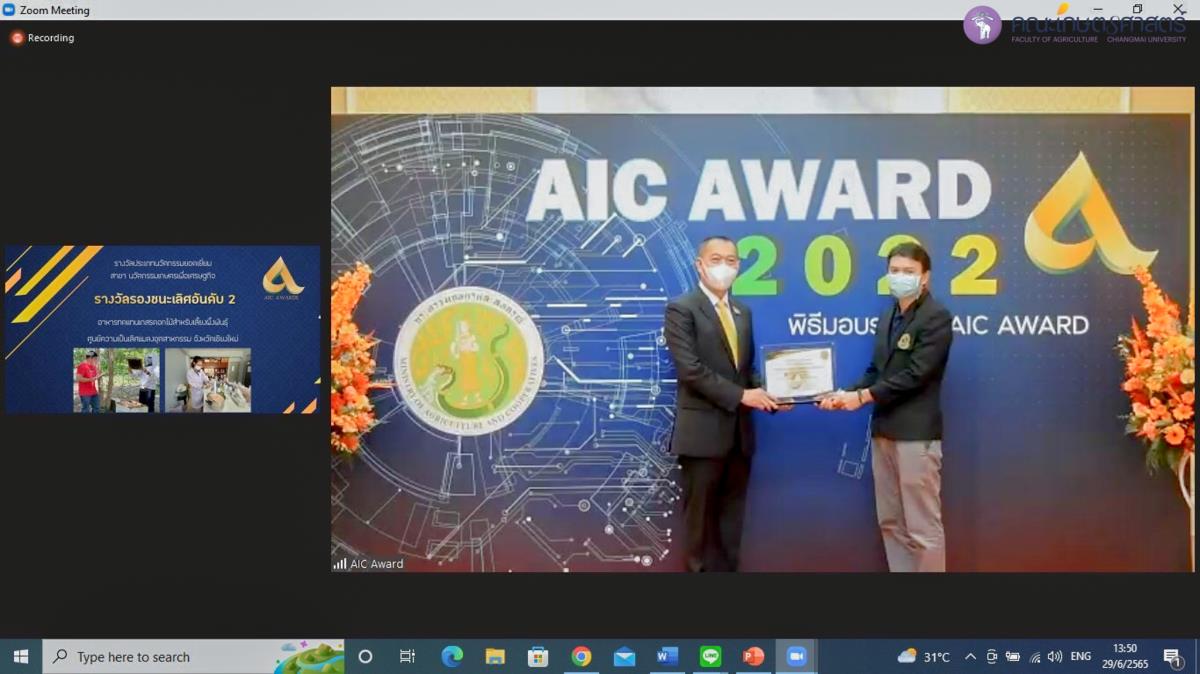Switch the ENG input language indicator
The height and width of the screenshot is (674, 1200).
pyautogui.click(x=1081, y=657)
